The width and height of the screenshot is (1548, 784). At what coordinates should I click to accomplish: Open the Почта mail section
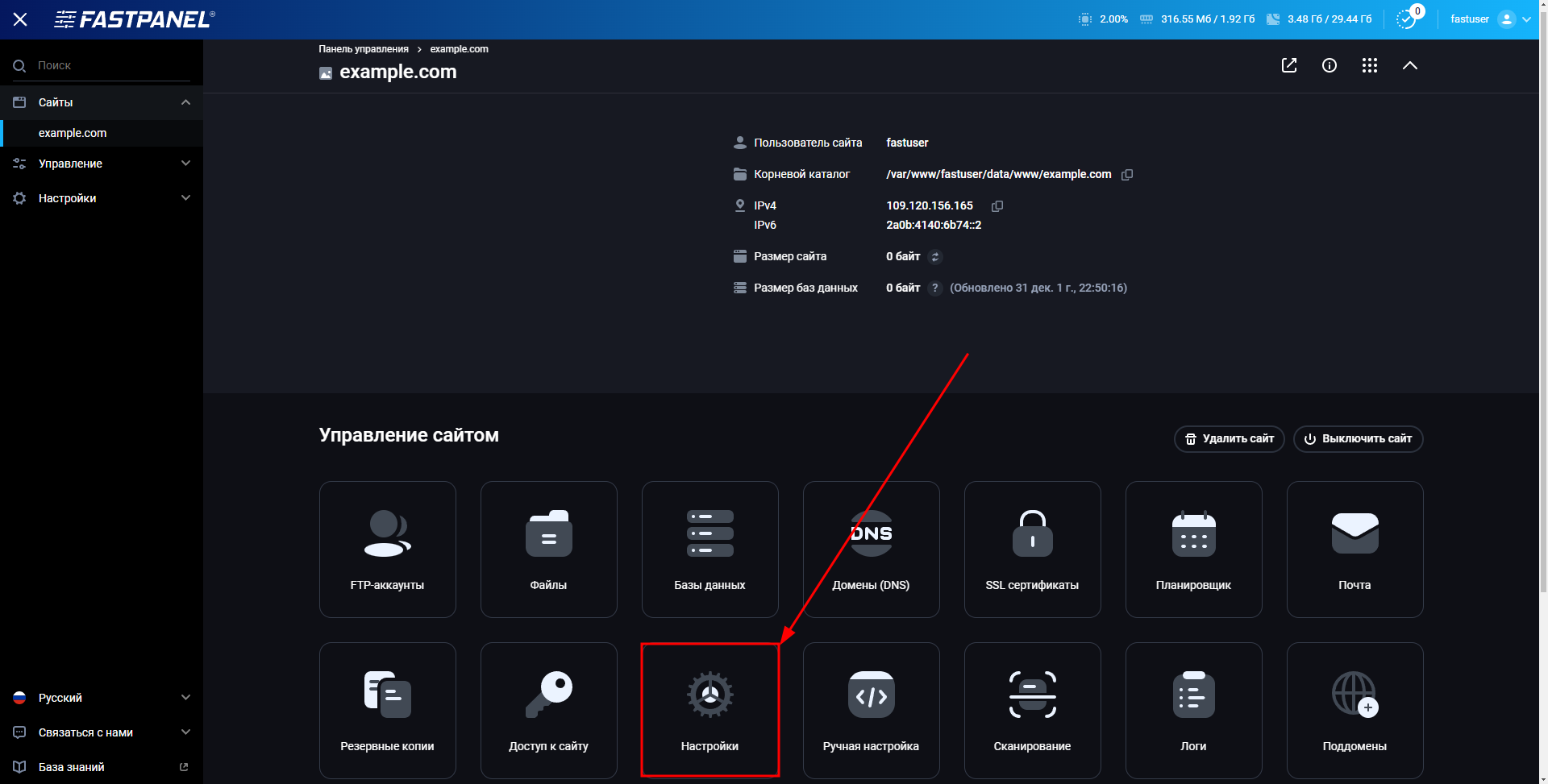tap(1354, 549)
